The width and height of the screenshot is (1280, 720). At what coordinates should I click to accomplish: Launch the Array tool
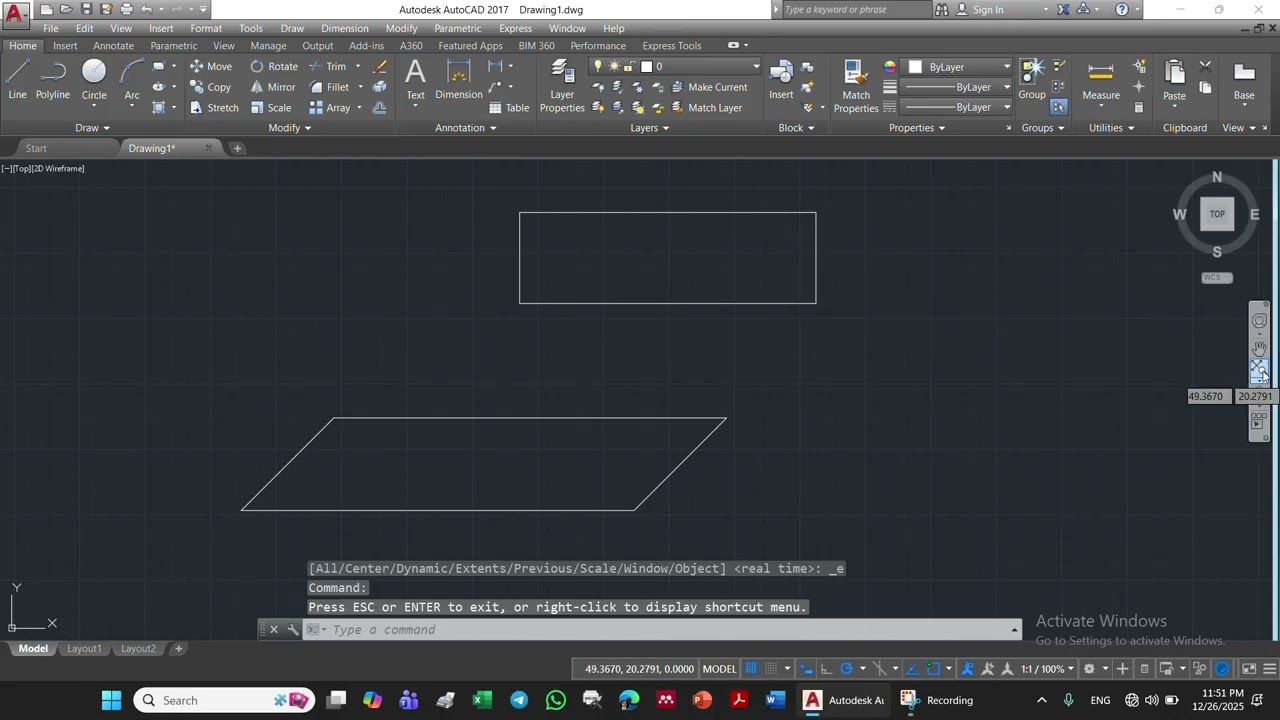click(x=330, y=108)
